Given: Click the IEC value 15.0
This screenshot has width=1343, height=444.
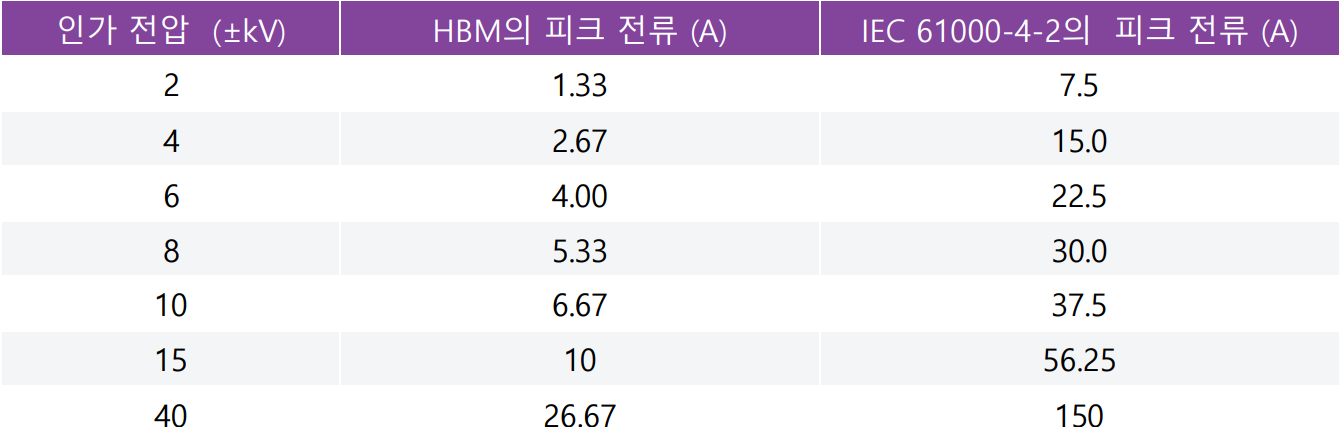Looking at the screenshot, I should click(x=1080, y=141).
